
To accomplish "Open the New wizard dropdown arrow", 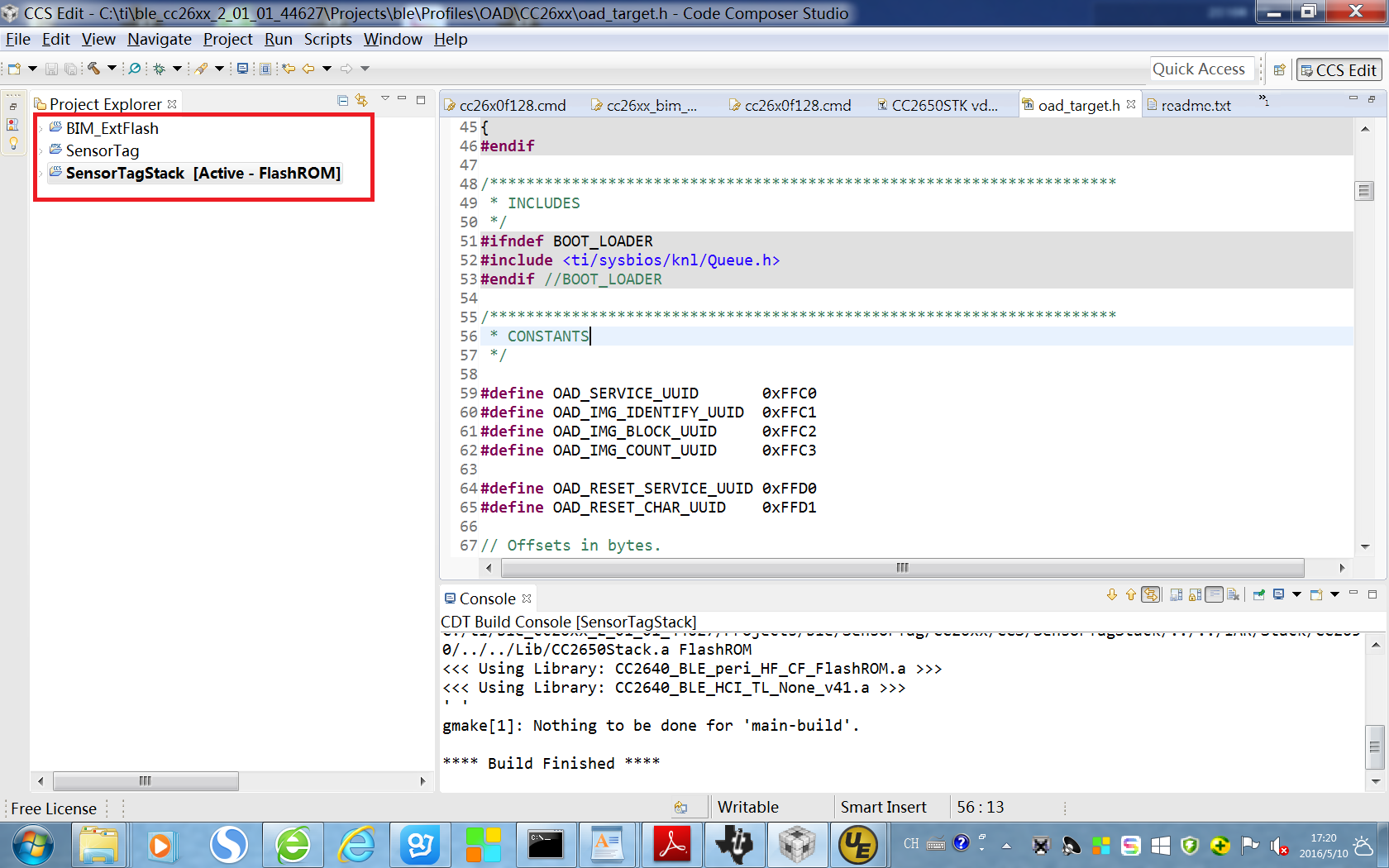I will coord(32,69).
